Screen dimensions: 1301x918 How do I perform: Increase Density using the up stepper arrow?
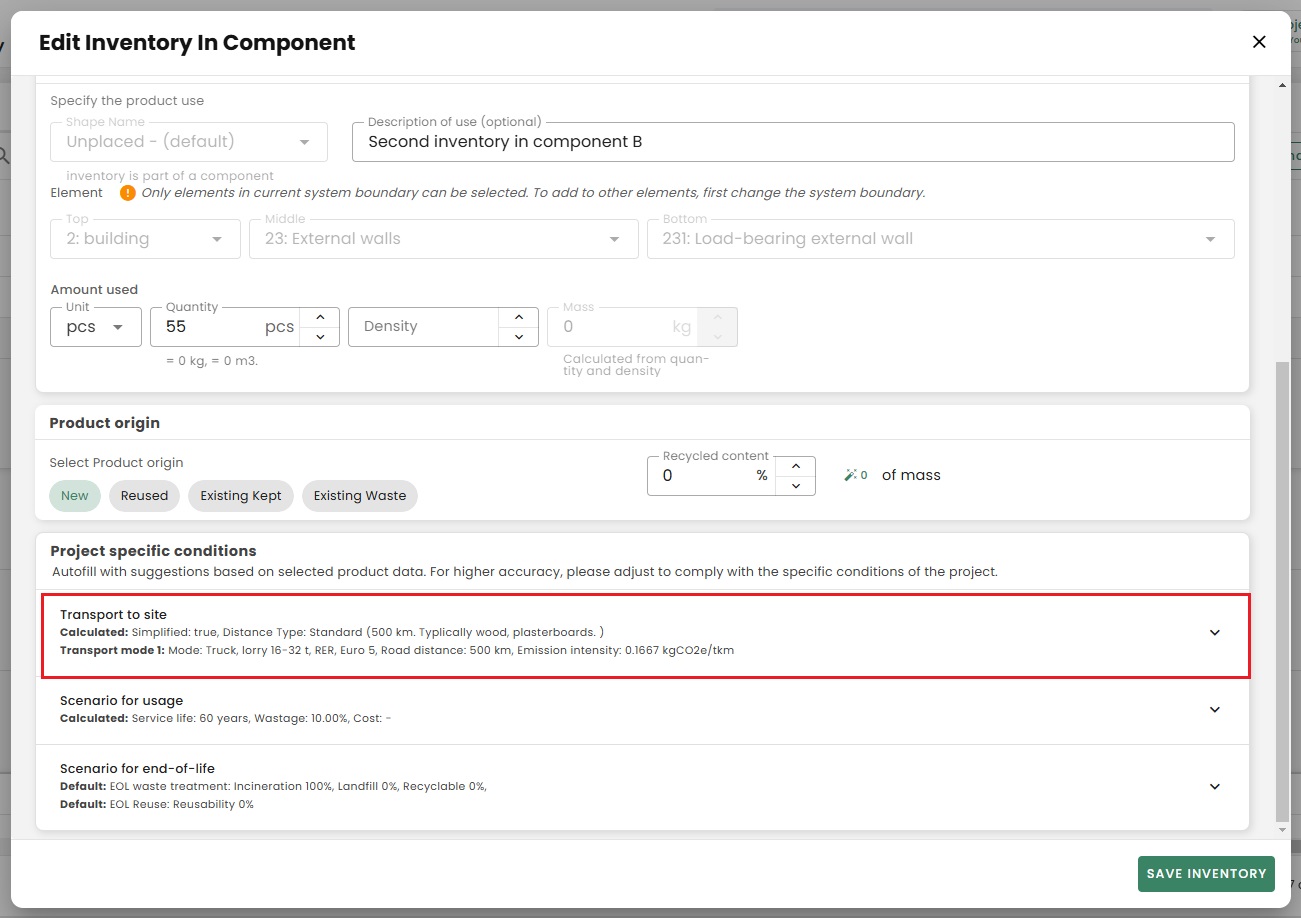click(x=518, y=317)
